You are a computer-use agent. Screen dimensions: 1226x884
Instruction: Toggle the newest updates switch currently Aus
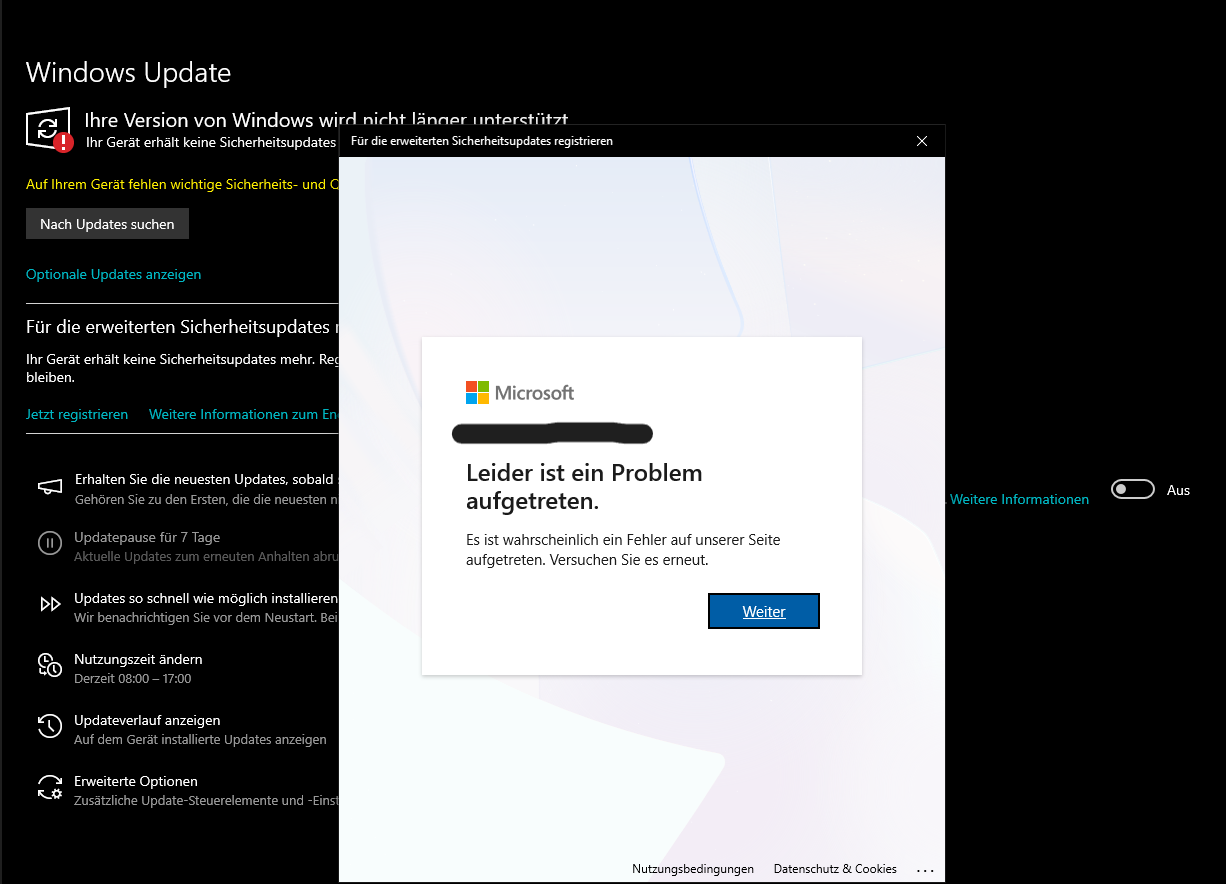tap(1133, 489)
